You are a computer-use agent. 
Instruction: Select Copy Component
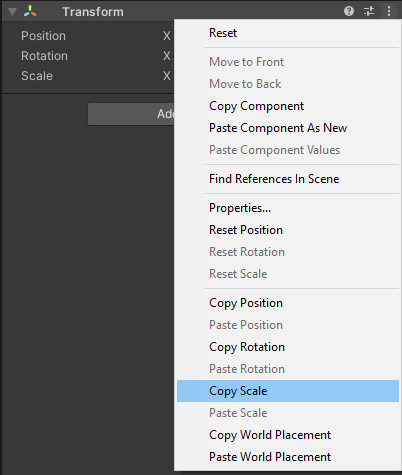coord(288,106)
